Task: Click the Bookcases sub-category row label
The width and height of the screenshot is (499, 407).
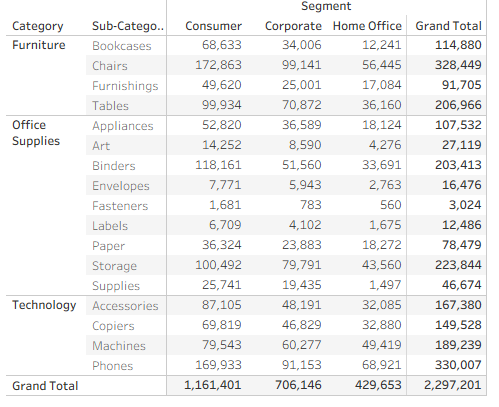Action: click(x=122, y=46)
